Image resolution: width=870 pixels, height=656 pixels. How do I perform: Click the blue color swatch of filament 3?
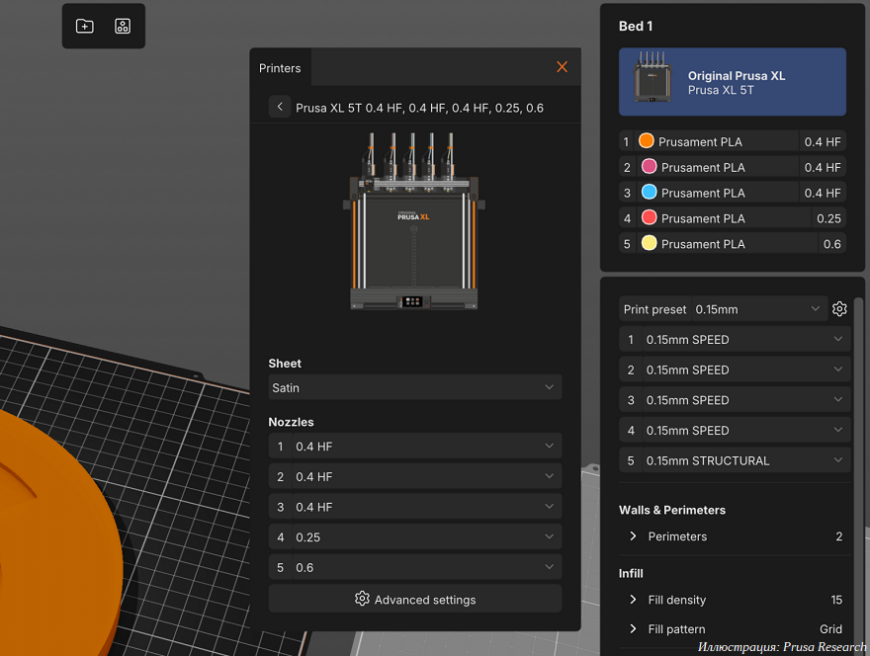coord(649,192)
